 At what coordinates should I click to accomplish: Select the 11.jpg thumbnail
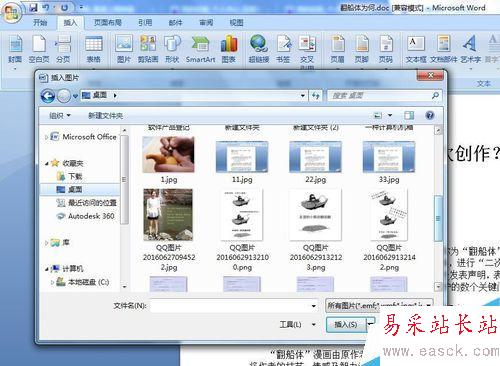click(242, 157)
